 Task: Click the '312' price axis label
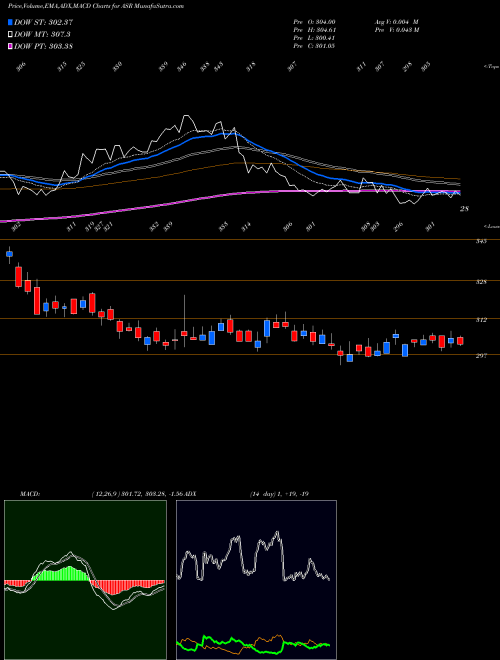[x=481, y=320]
